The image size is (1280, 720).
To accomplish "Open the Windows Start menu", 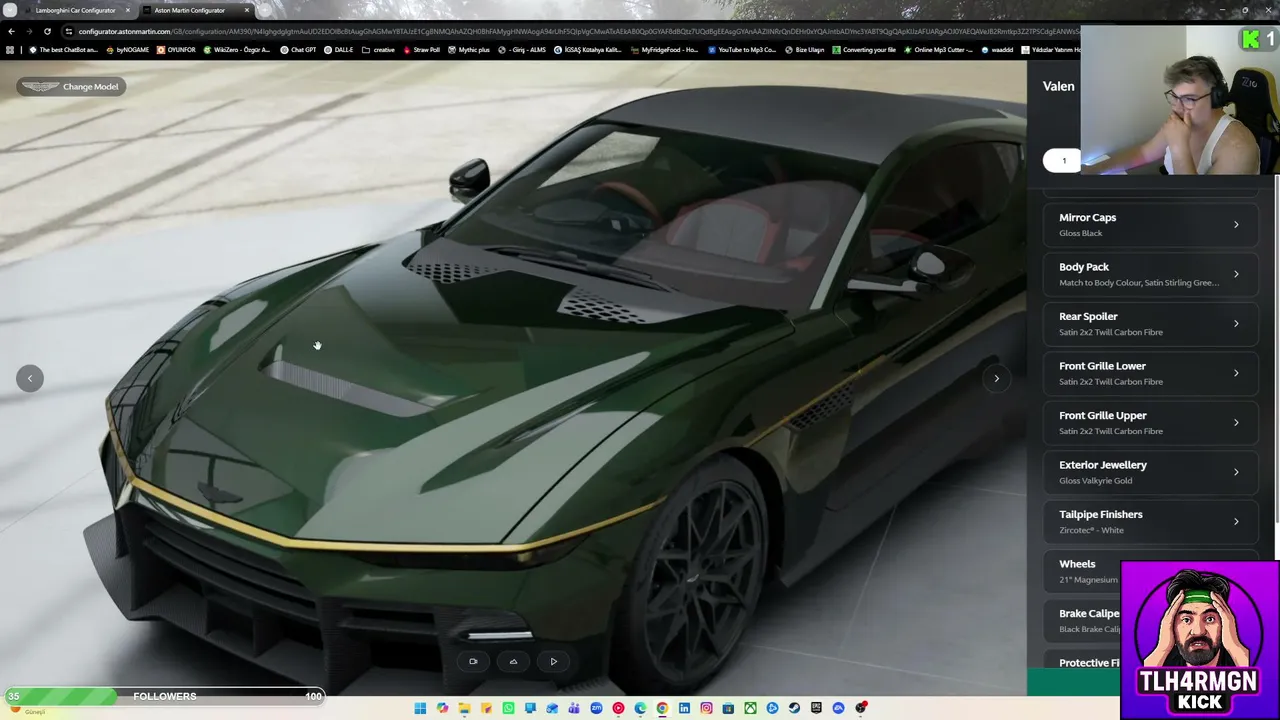I will pyautogui.click(x=420, y=708).
